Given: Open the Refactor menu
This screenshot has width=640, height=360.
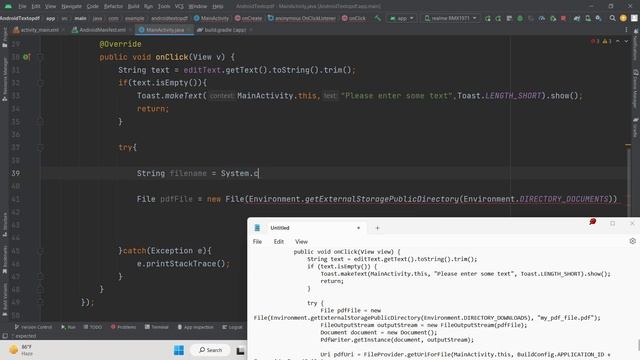Looking at the screenshot, I should point(113,6).
